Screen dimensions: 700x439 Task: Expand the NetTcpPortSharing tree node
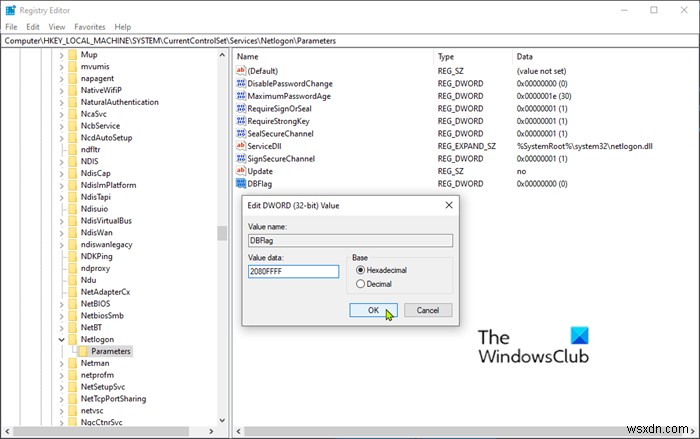(62, 399)
